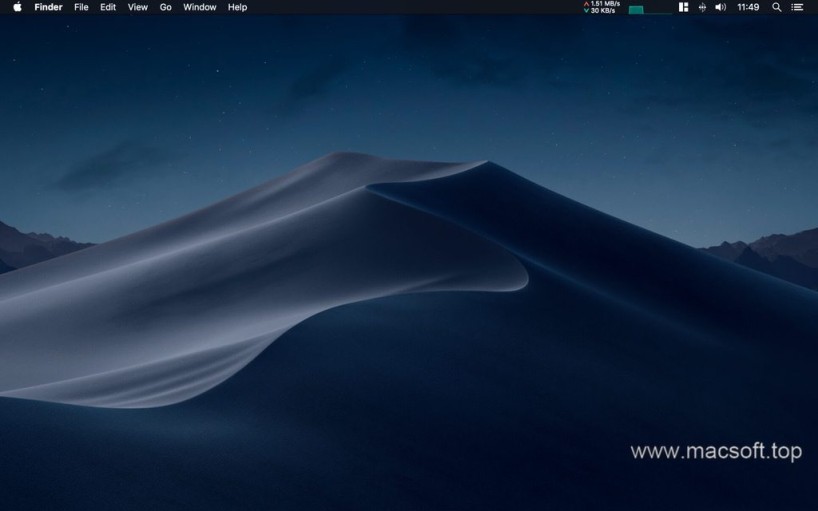Viewport: 818px width, 511px height.
Task: Click the 30 KB/s download speed indicator
Action: [x=602, y=11]
